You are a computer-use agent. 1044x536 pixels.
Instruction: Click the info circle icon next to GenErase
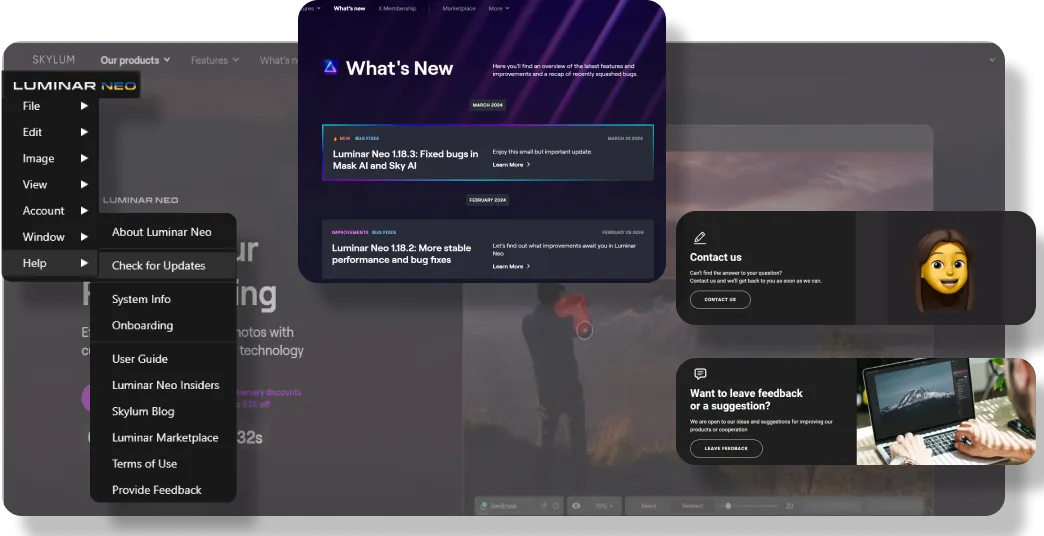pyautogui.click(x=555, y=506)
